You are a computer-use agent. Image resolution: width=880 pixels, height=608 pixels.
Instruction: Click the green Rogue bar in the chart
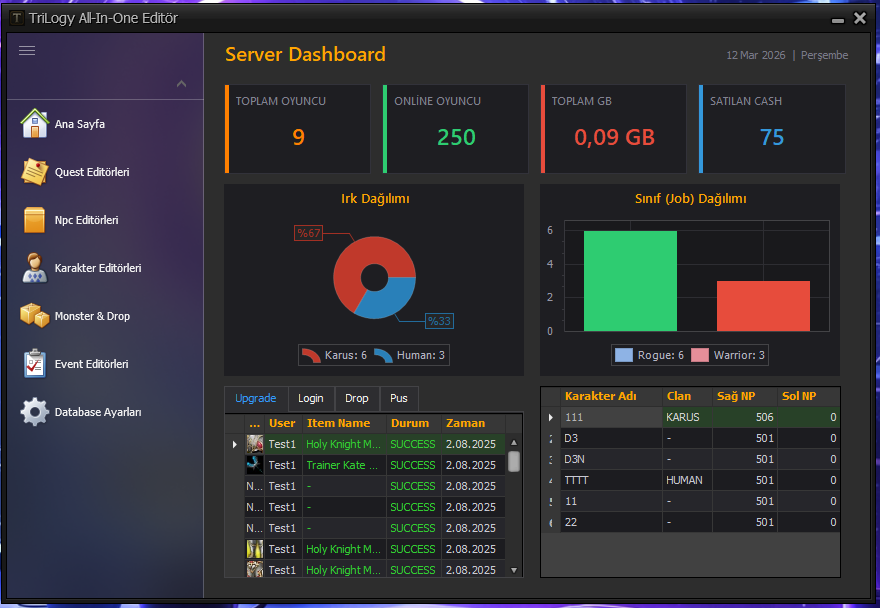click(x=630, y=281)
